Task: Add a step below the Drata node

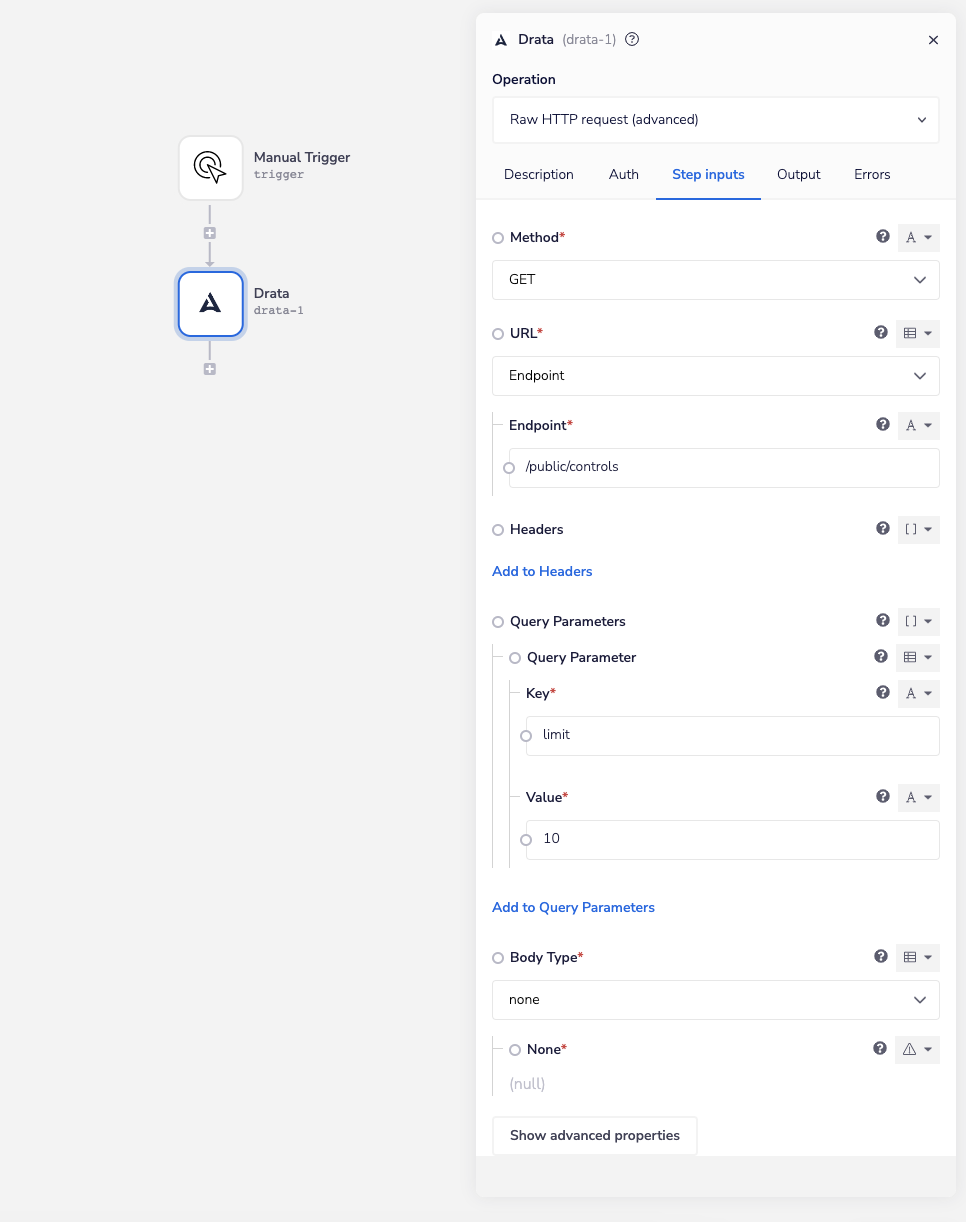Action: coord(210,369)
